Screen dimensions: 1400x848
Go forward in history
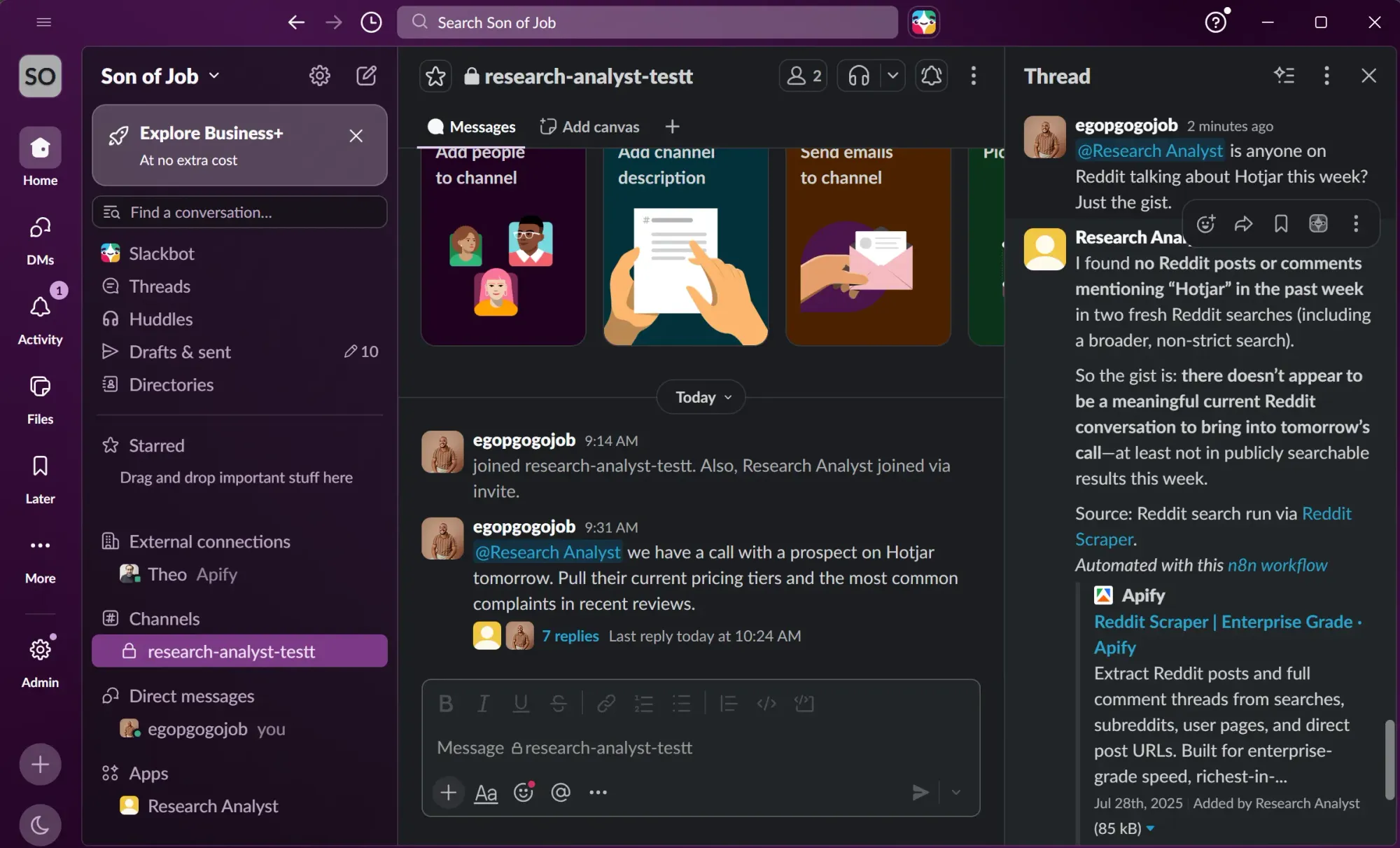point(334,22)
